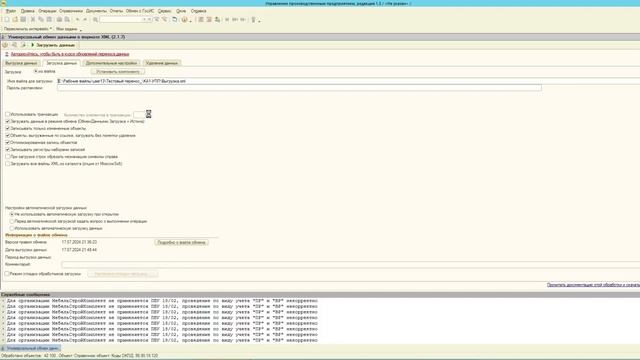640x360 pixels.
Task: Open the Help icon dropdown arrow in toolbar
Action: point(190,21)
